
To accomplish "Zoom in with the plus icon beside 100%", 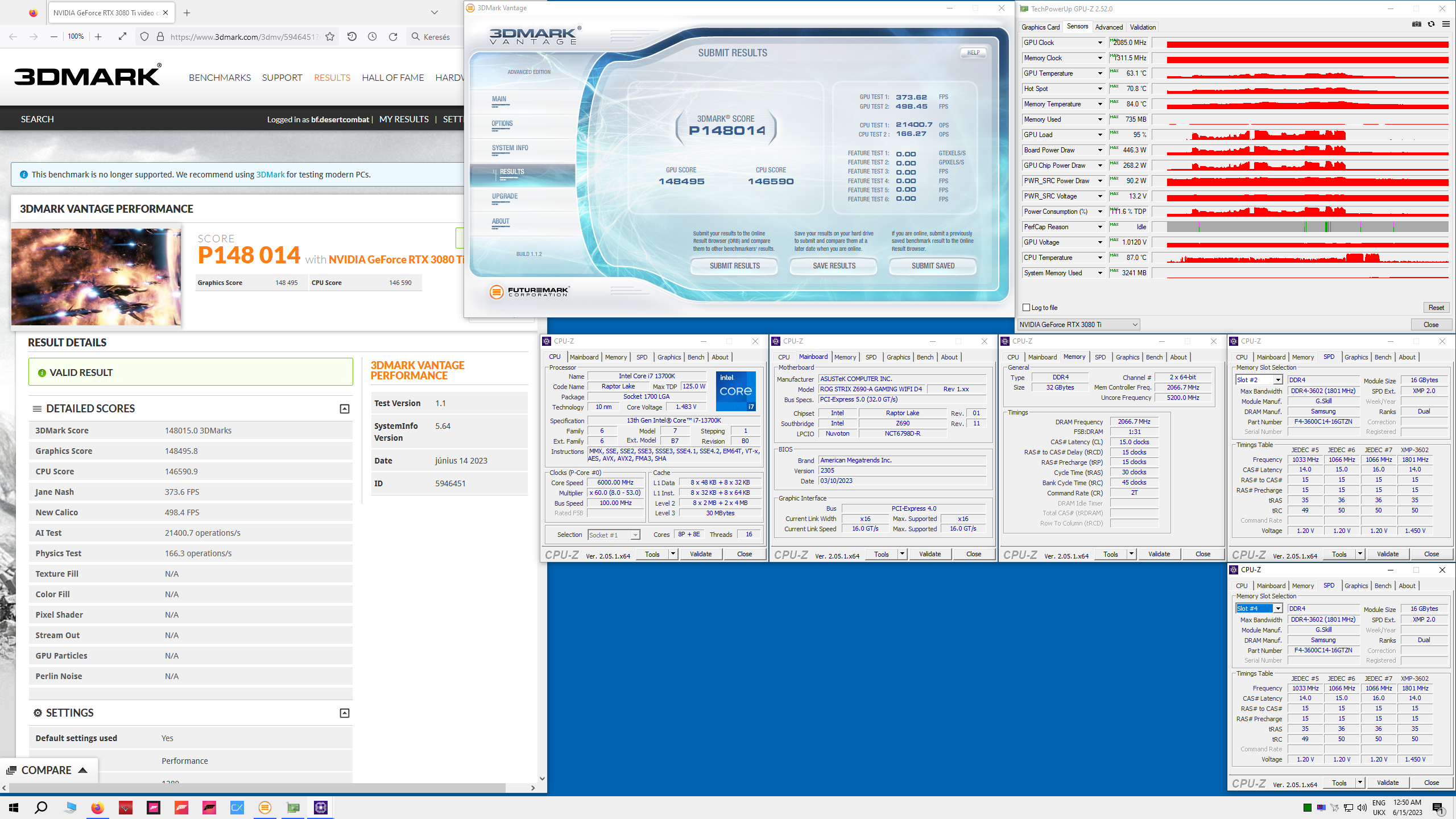I will [x=98, y=36].
